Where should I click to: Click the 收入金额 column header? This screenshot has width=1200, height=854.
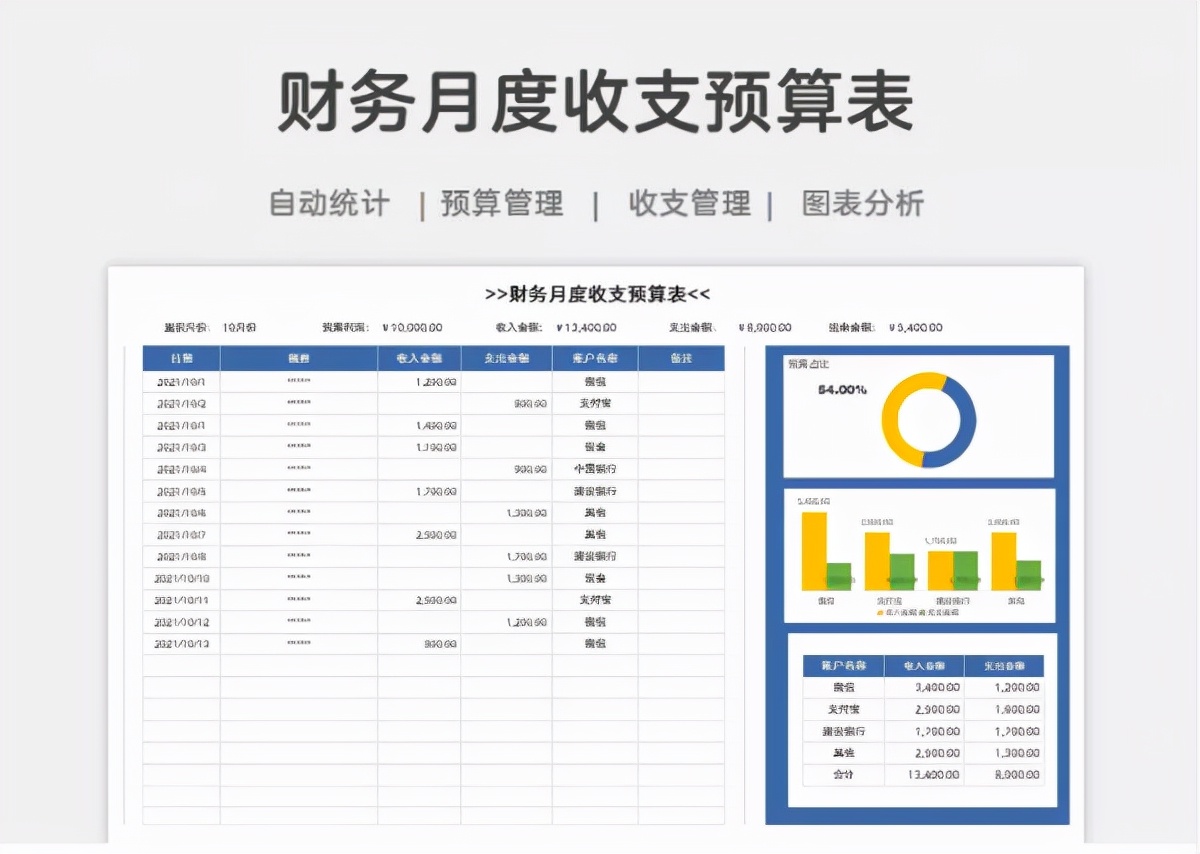click(419, 357)
